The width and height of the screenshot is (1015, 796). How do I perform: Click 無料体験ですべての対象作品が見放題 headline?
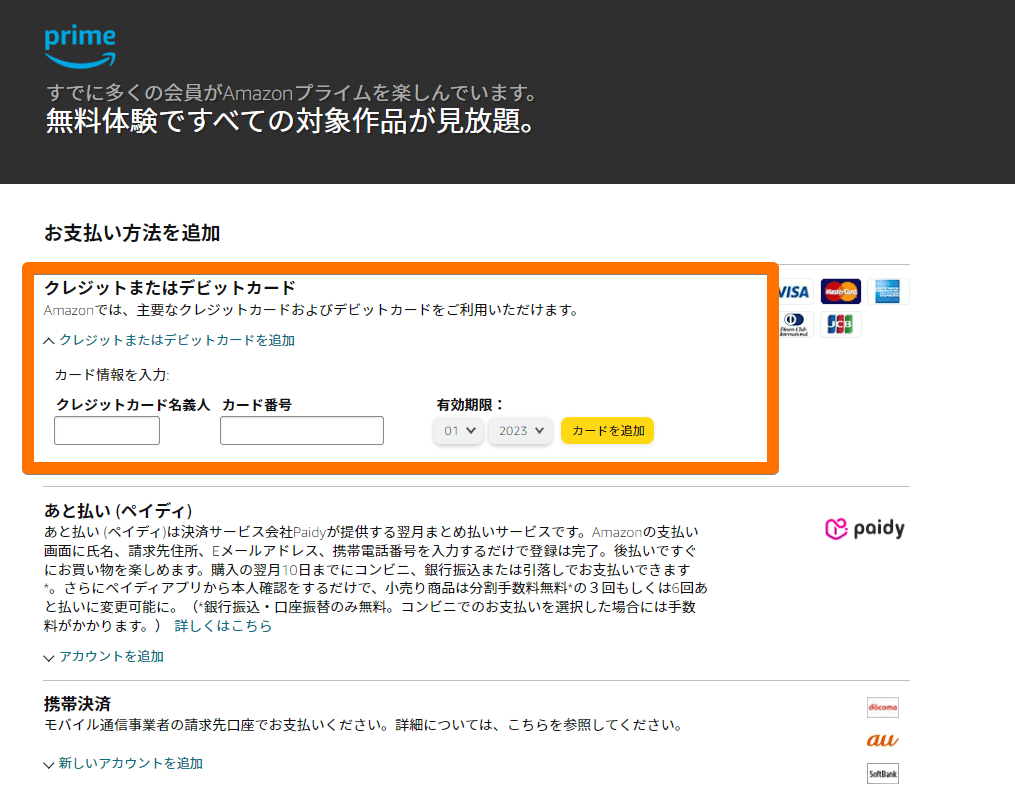(290, 121)
